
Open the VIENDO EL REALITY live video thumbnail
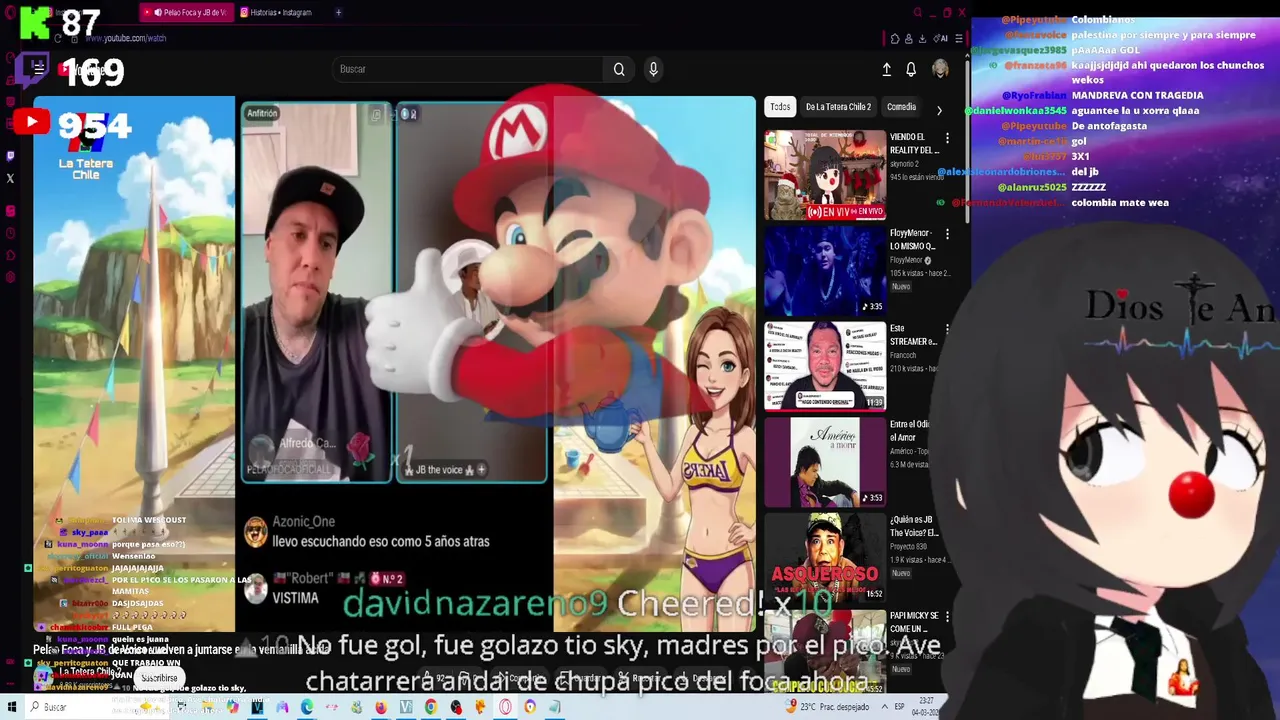click(825, 175)
